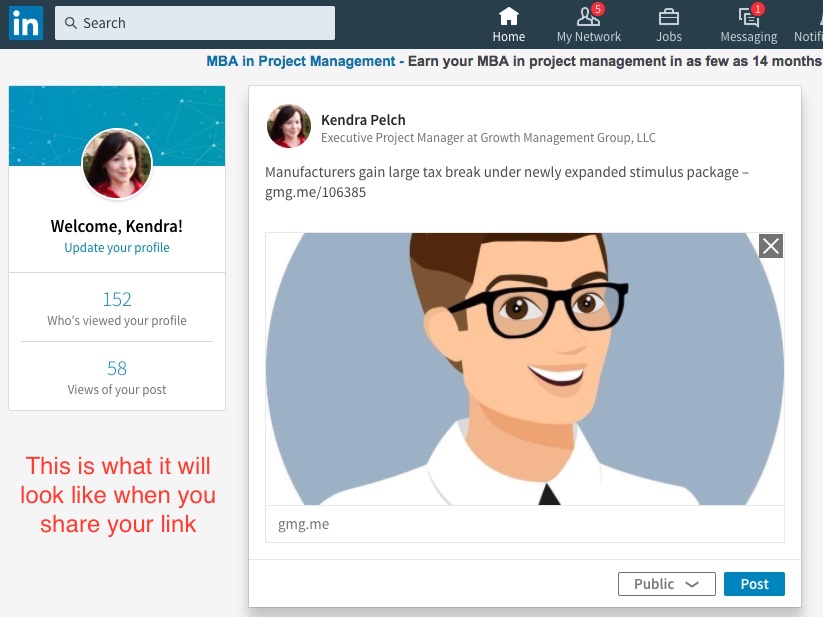Image resolution: width=823 pixels, height=617 pixels.
Task: Click the Search input field
Action: (195, 23)
